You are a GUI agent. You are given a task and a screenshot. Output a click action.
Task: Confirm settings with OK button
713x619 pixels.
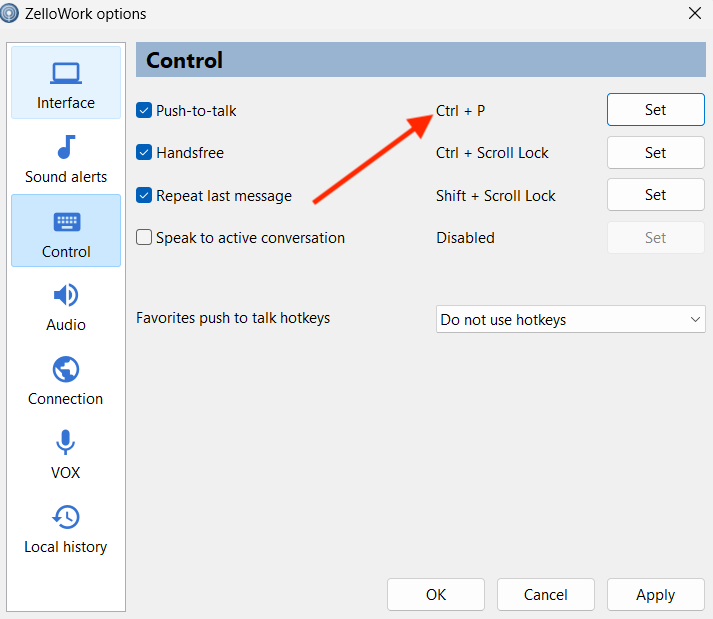pos(436,594)
